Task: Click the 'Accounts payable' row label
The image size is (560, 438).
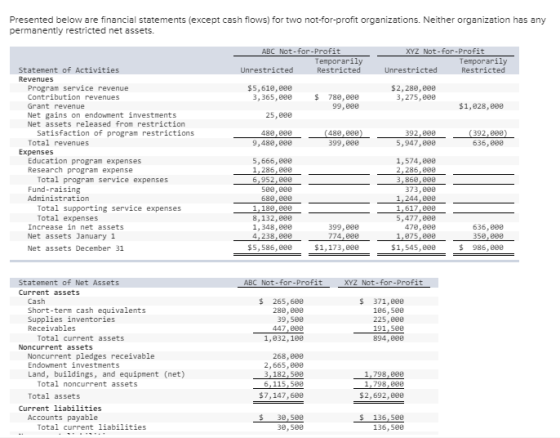Action: pyautogui.click(x=62, y=417)
